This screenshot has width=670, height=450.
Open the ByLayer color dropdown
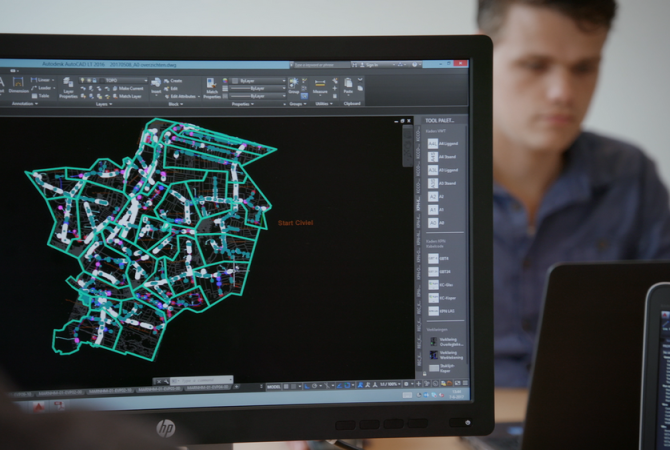259,80
